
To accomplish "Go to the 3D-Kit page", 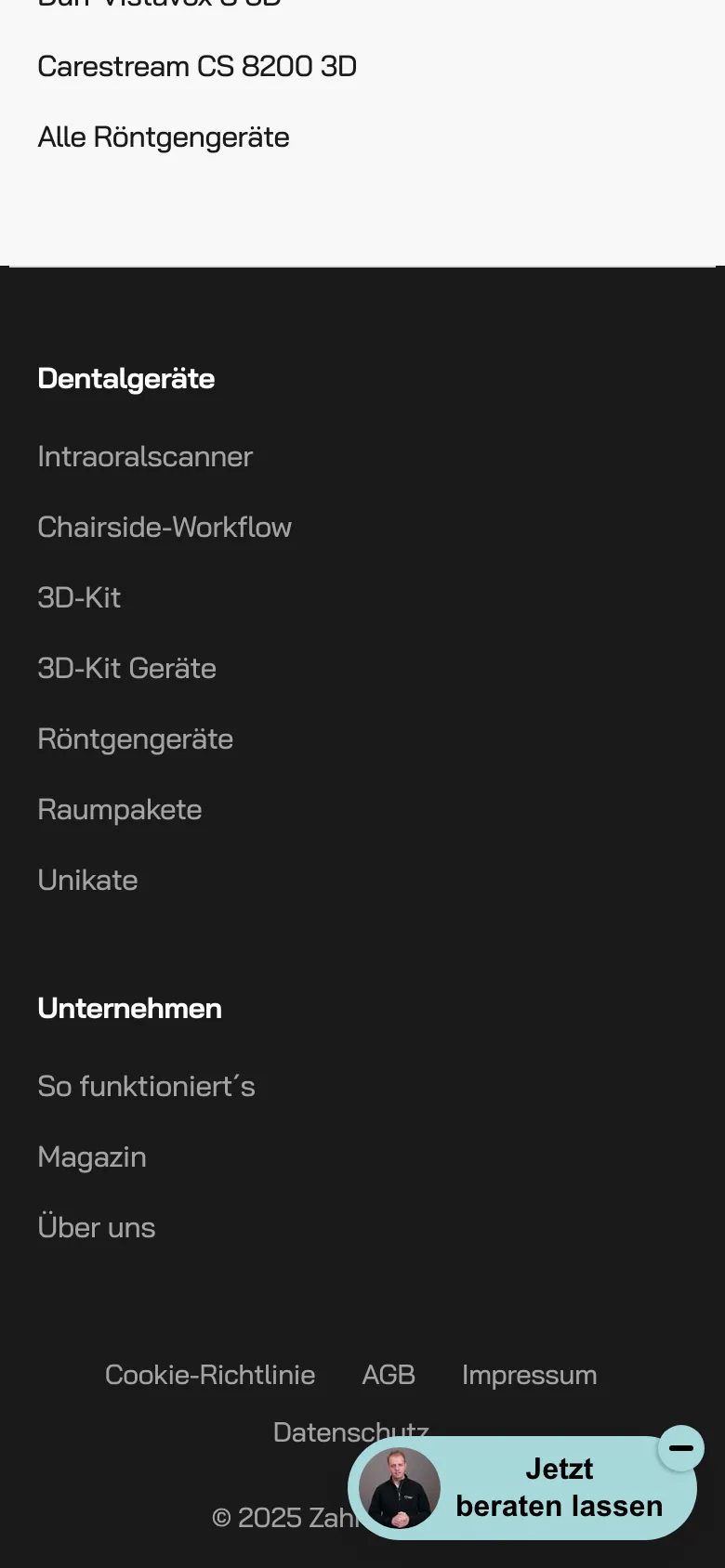I will 79,597.
